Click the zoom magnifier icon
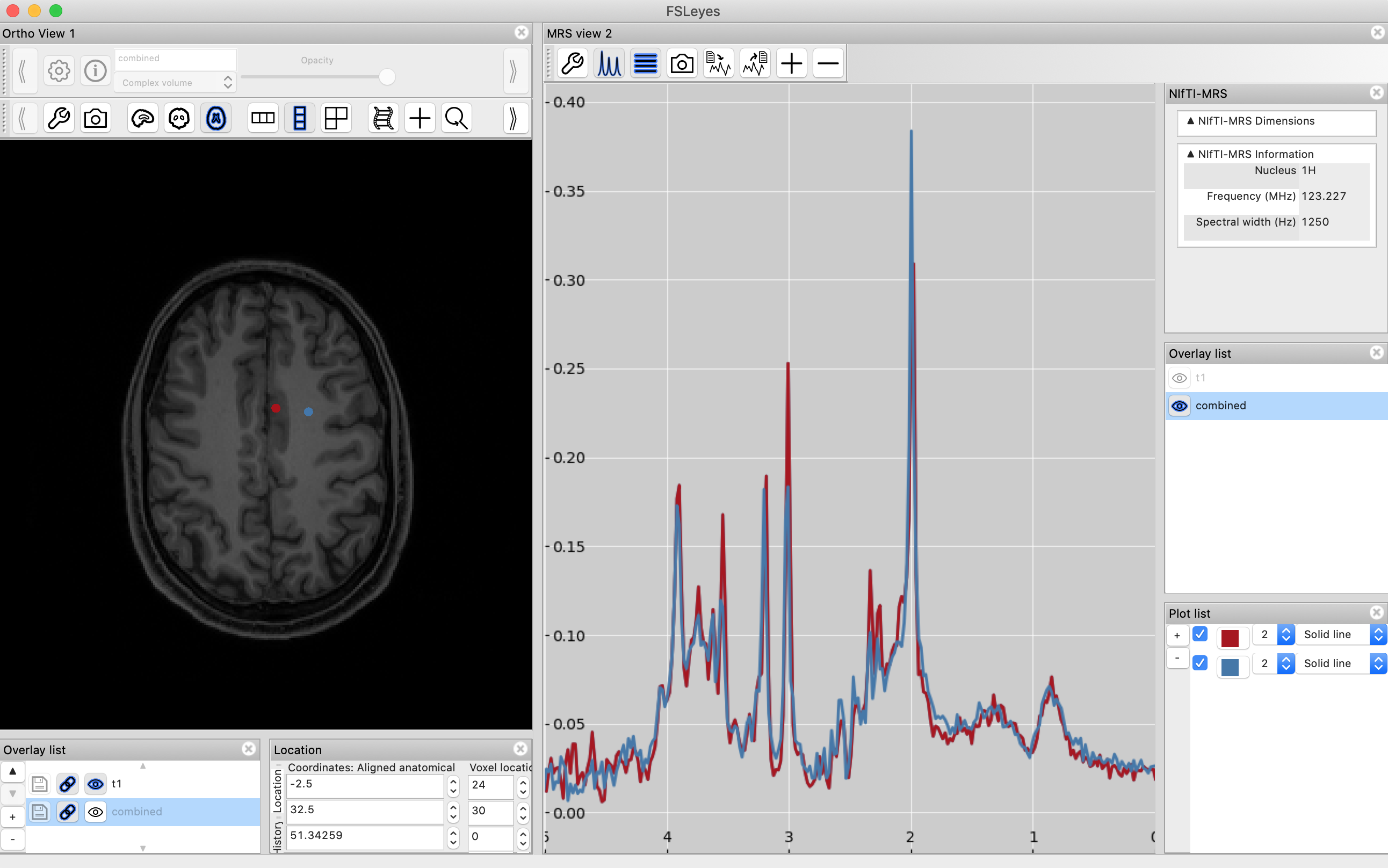Screen dimensions: 1388x868 pyautogui.click(x=457, y=119)
